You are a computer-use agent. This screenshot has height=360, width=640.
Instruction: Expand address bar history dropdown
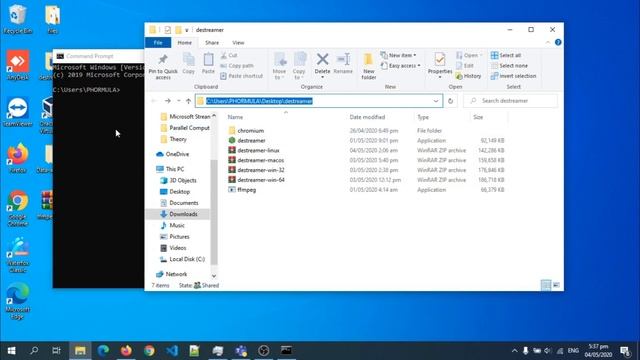click(436, 101)
